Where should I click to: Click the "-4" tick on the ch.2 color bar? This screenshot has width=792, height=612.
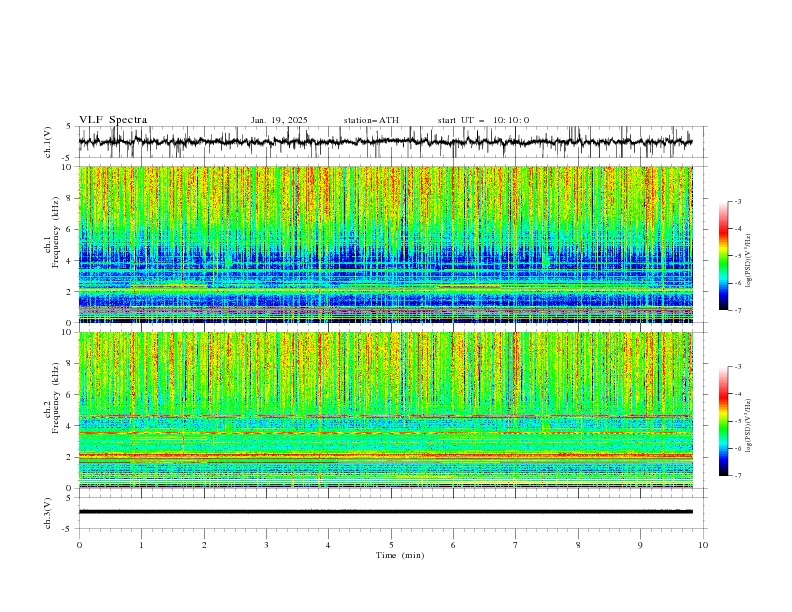737,394
